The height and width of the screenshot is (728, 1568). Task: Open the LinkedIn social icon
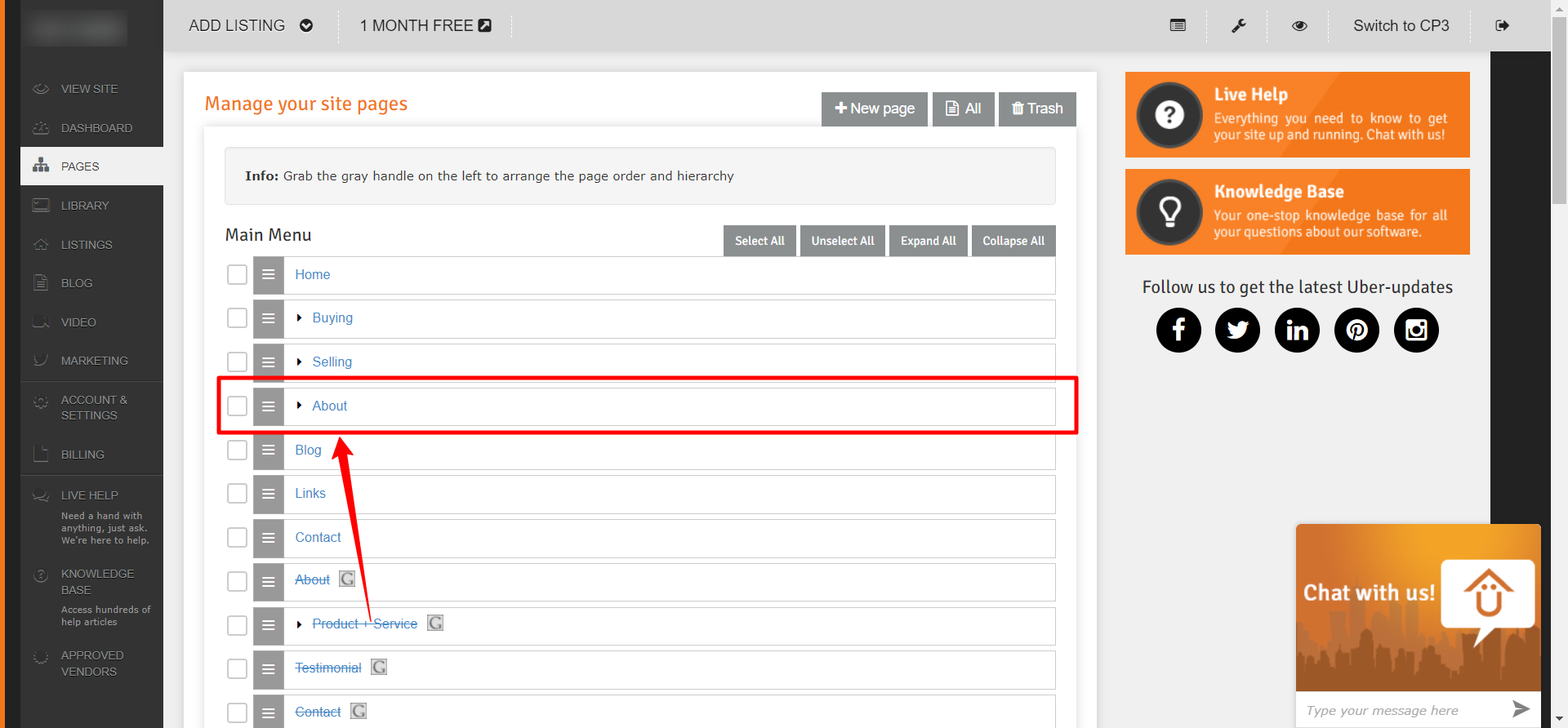pos(1297,330)
